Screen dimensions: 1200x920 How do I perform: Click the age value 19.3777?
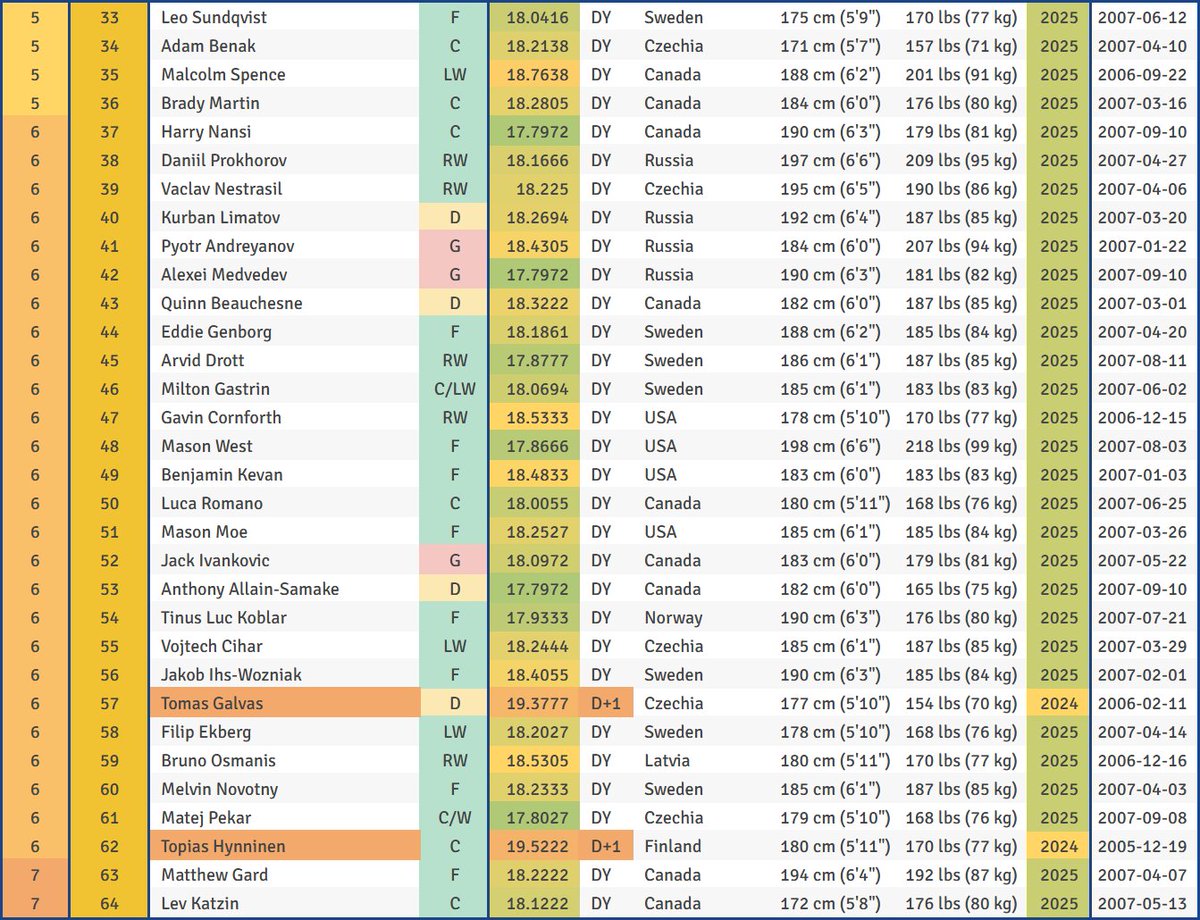[537, 704]
